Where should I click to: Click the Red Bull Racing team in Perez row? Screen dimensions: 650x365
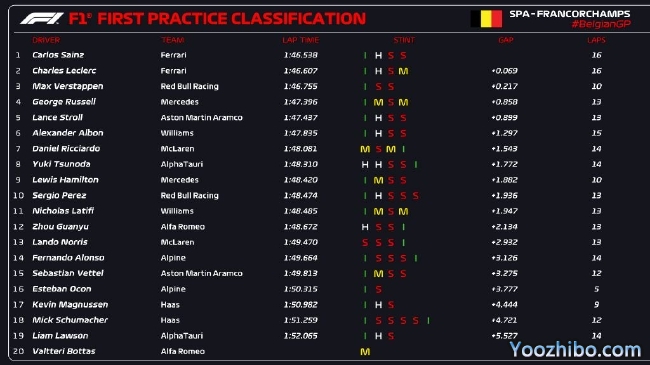(x=189, y=195)
